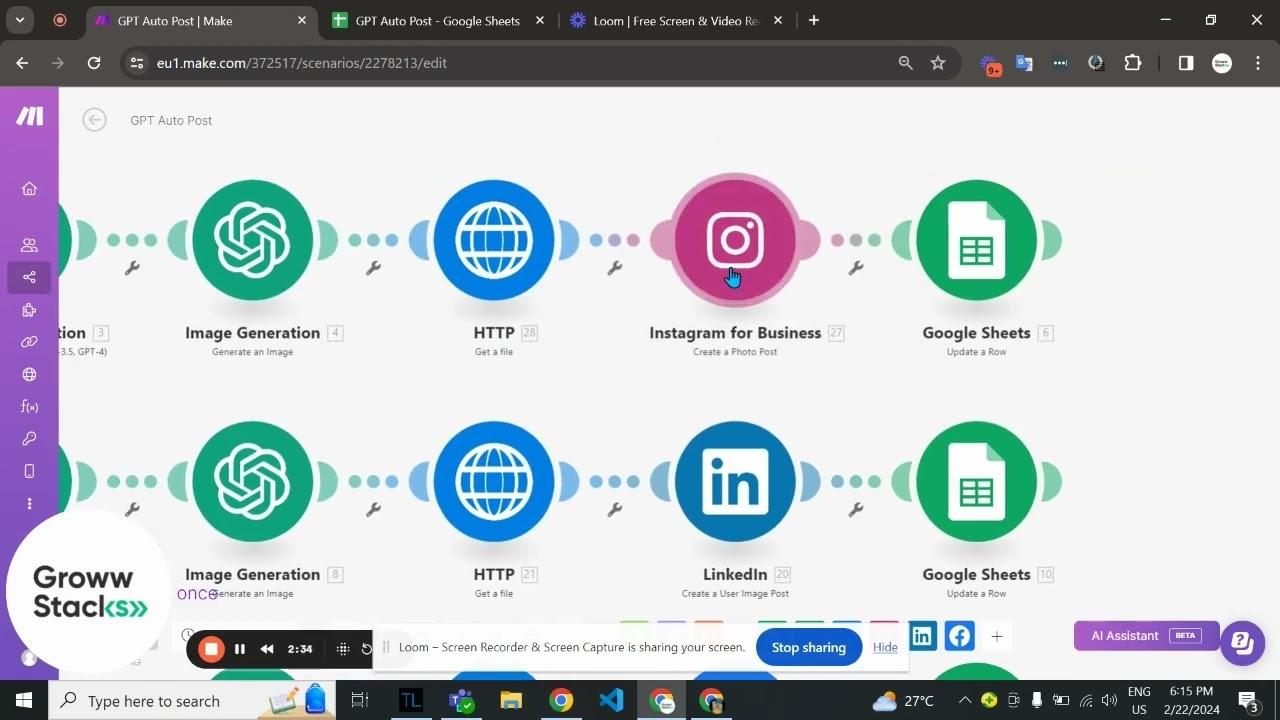The height and width of the screenshot is (720, 1280).
Task: Open the help chat bubble
Action: [1242, 642]
